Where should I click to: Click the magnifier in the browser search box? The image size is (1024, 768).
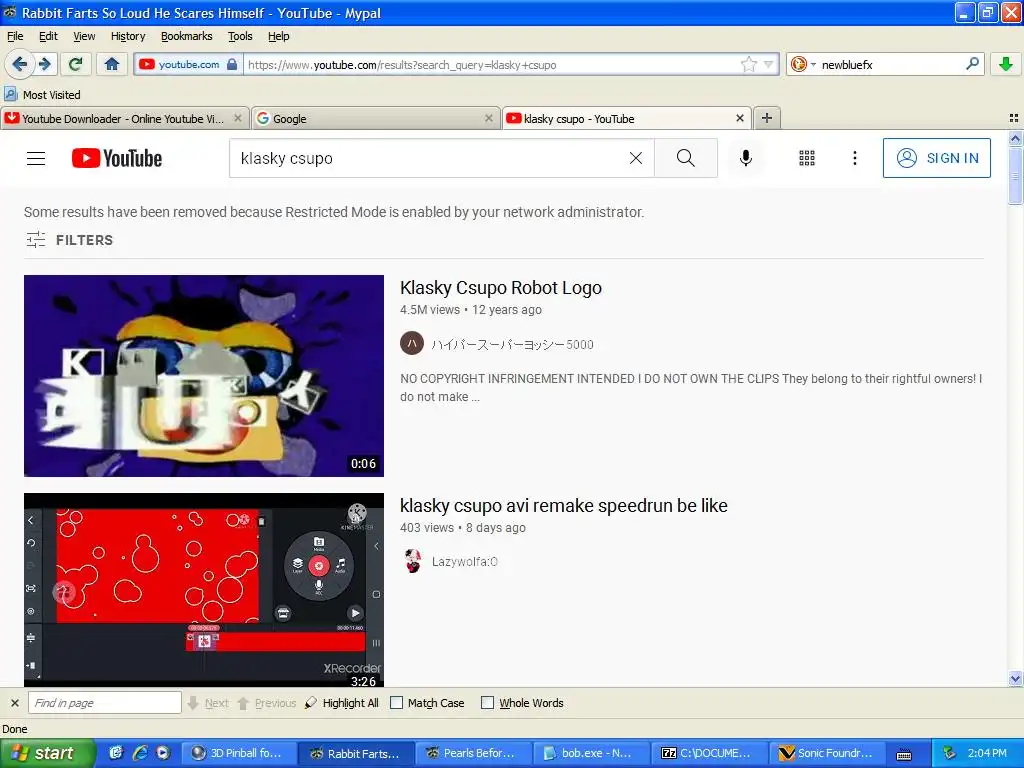pos(972,64)
